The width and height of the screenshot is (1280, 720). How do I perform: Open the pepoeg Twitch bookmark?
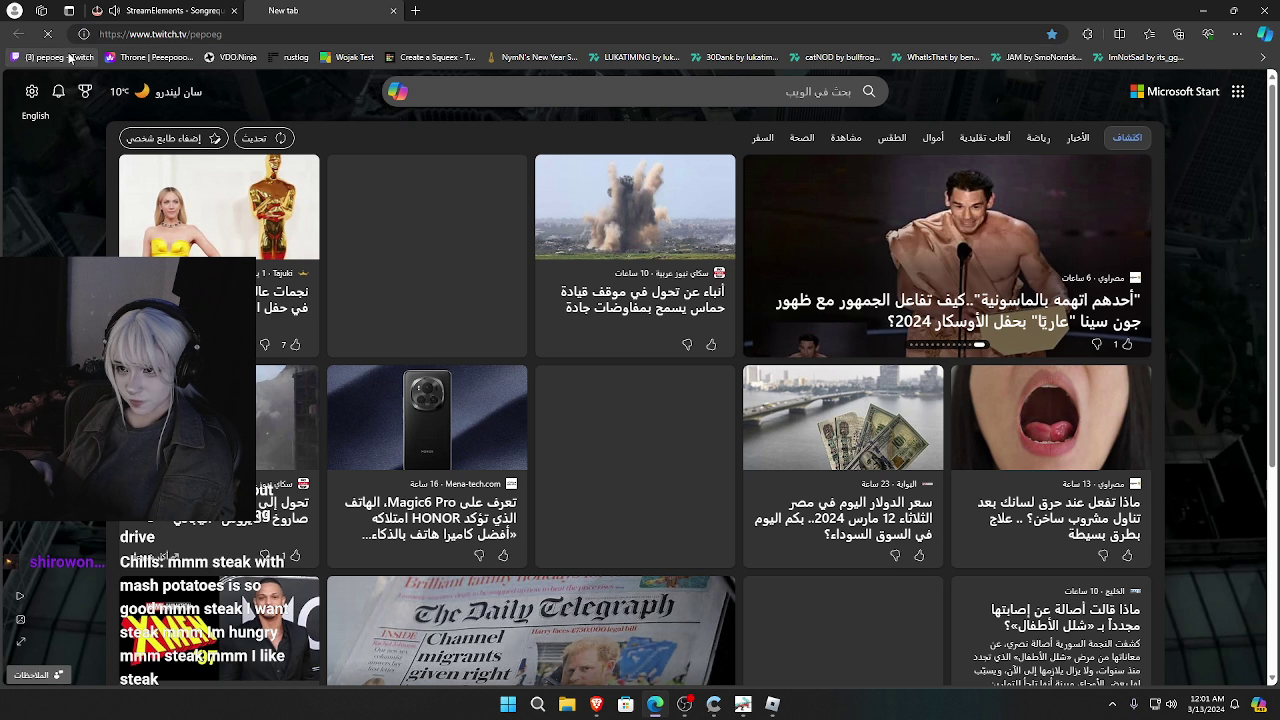pyautogui.click(x=52, y=57)
